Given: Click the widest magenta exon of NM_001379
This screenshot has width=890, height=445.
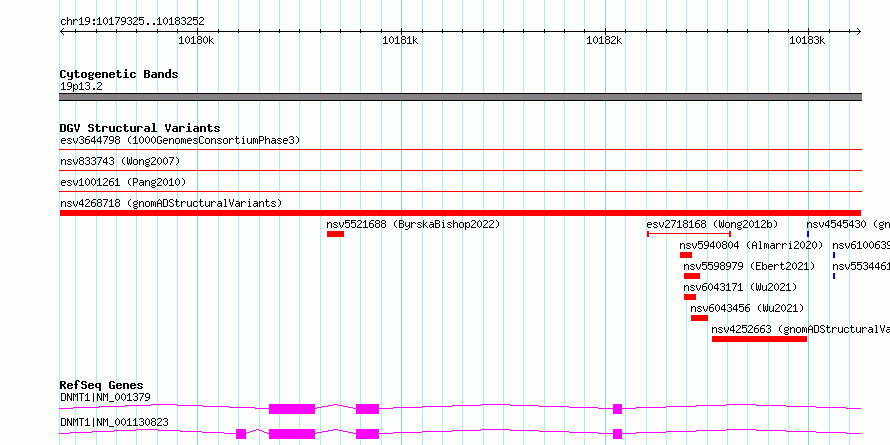Looking at the screenshot, I should (x=292, y=409).
